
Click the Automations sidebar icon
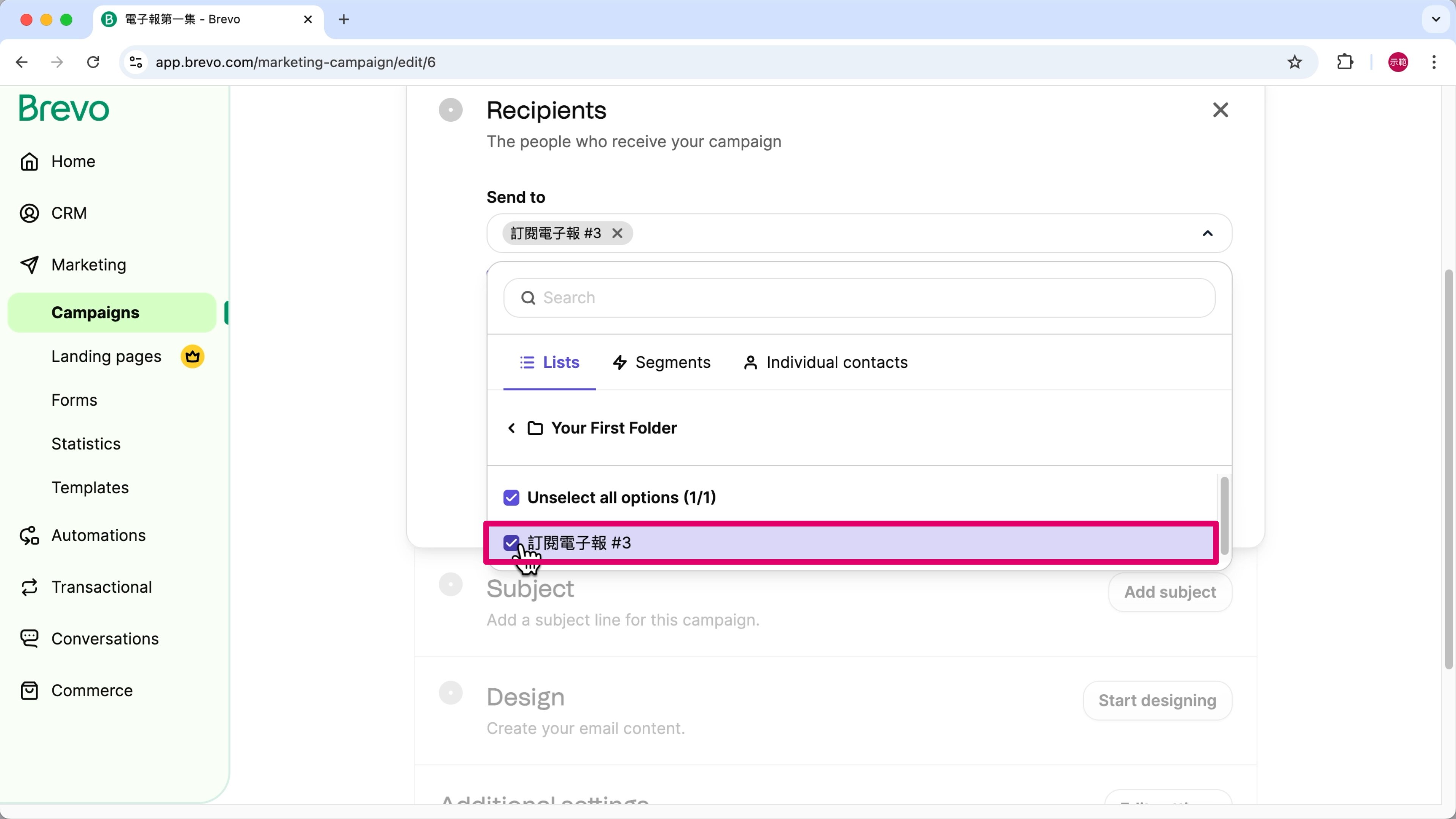30,535
